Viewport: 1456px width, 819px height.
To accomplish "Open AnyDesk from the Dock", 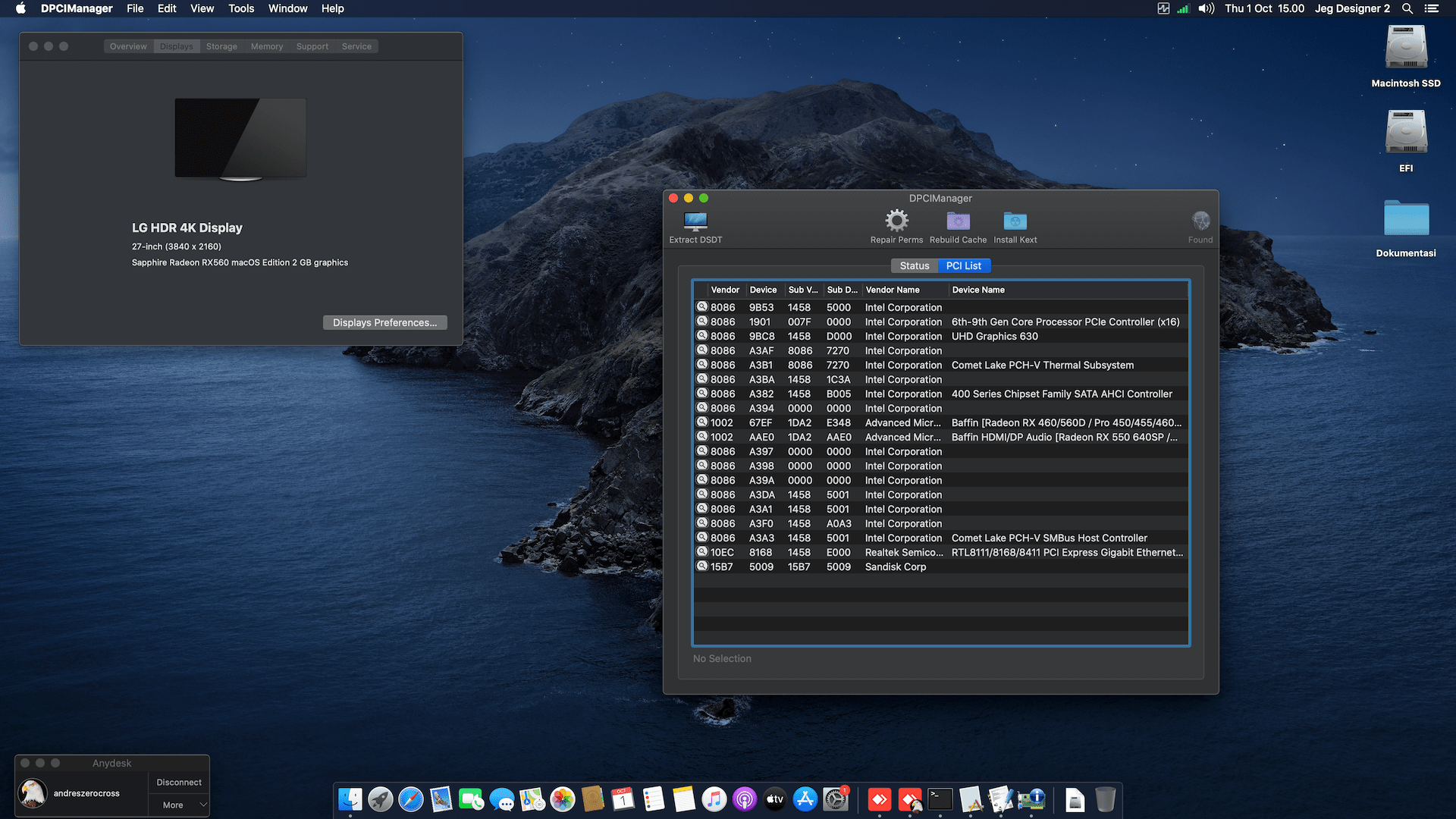I will coord(880,799).
